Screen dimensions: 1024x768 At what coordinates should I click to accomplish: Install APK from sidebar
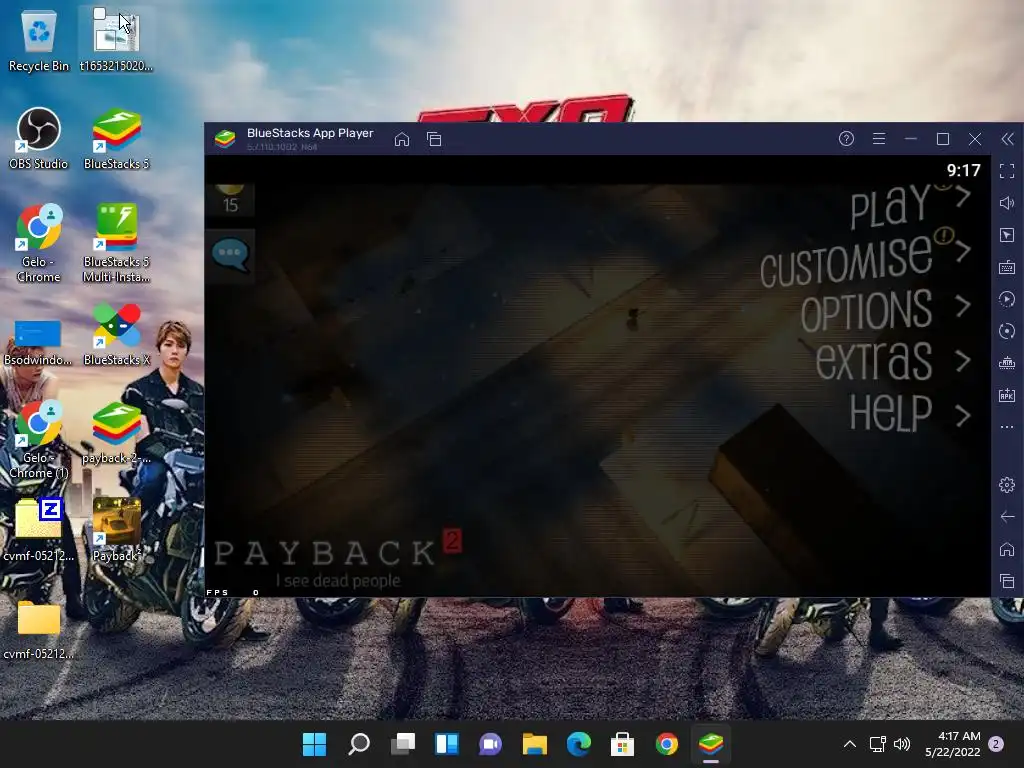point(1007,395)
